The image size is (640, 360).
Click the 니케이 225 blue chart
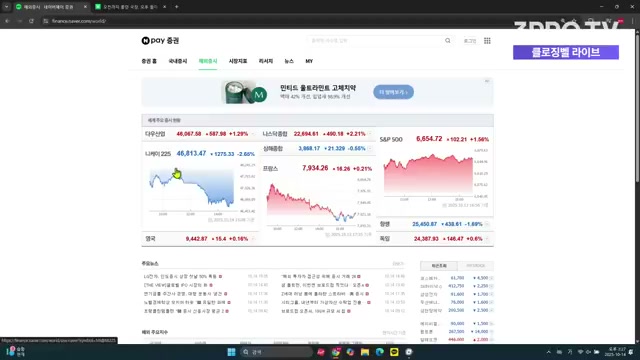[192, 189]
